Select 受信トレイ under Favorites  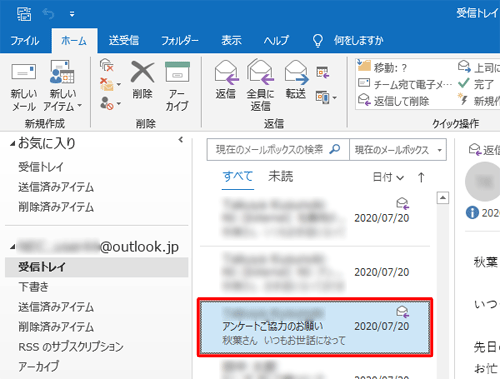[x=41, y=167]
